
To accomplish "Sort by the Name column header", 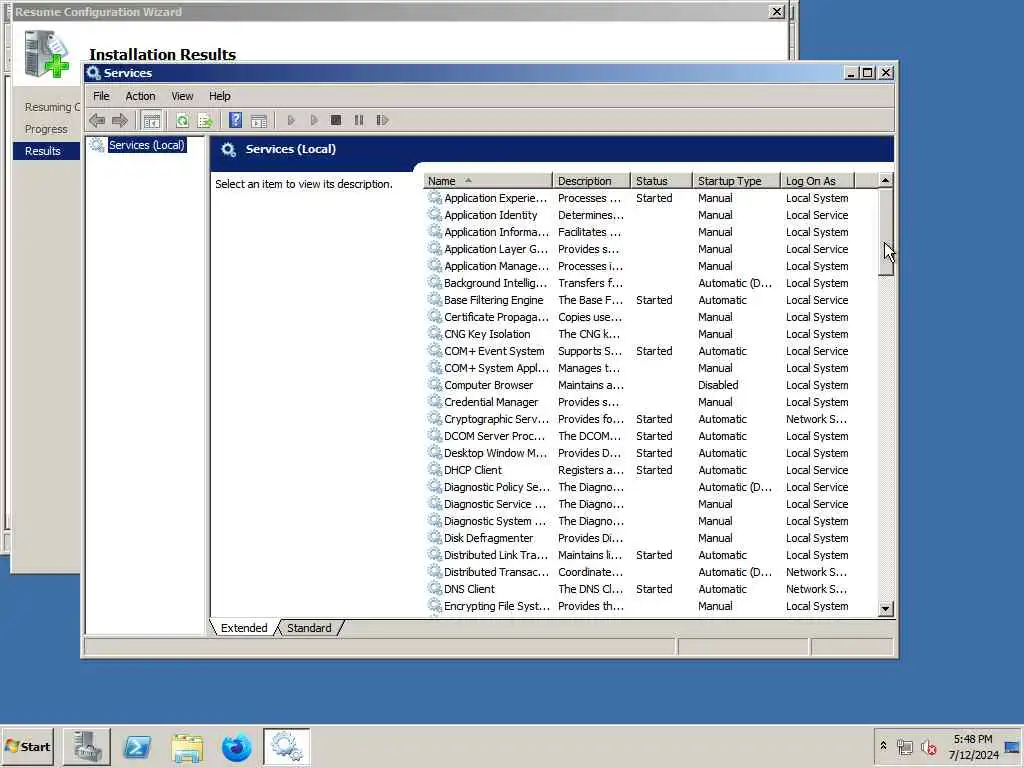I will [x=488, y=181].
